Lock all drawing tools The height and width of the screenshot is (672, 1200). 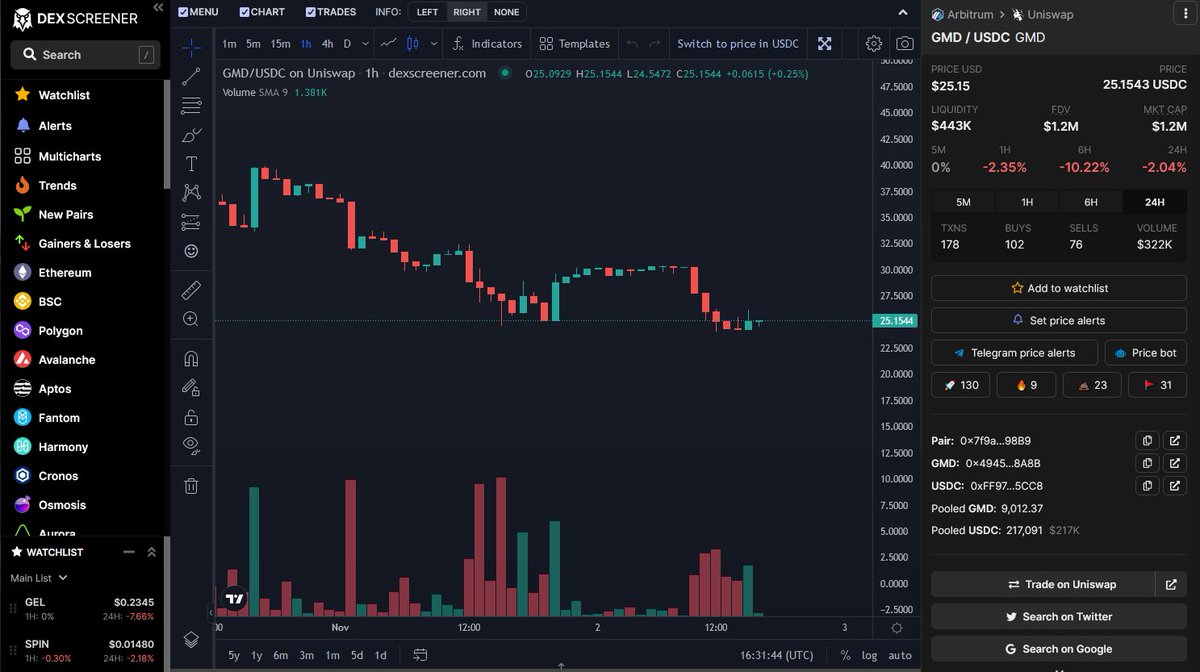[x=191, y=416]
